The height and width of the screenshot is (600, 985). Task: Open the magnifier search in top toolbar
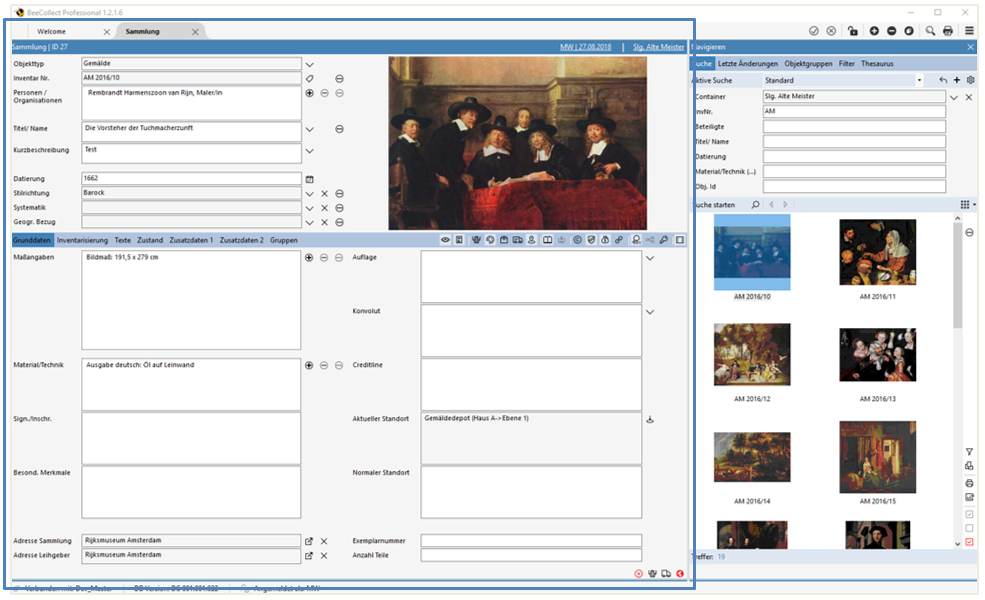pyautogui.click(x=930, y=31)
